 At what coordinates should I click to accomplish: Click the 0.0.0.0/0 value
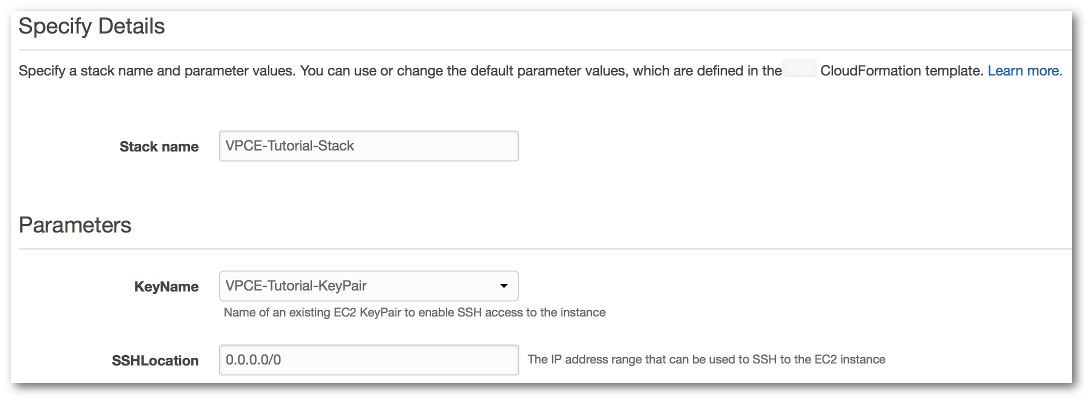[x=255, y=360]
